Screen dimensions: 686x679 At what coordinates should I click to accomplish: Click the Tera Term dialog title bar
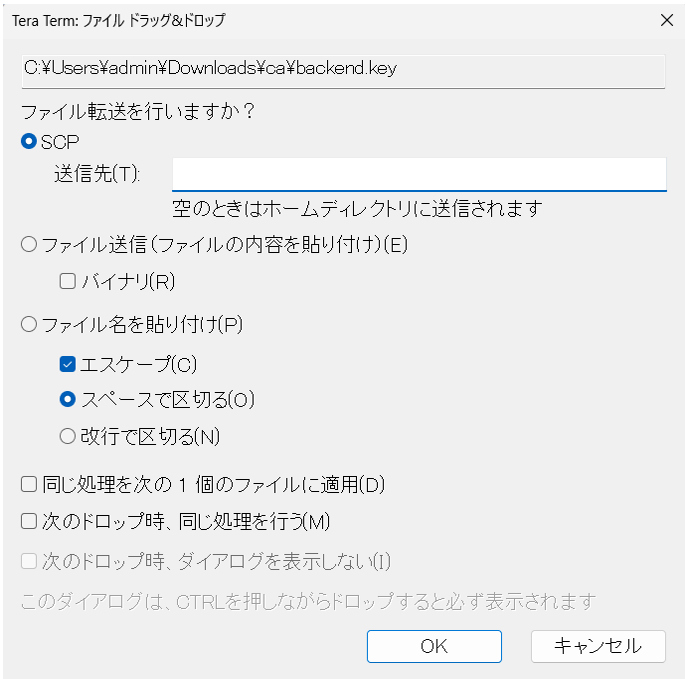(300, 19)
